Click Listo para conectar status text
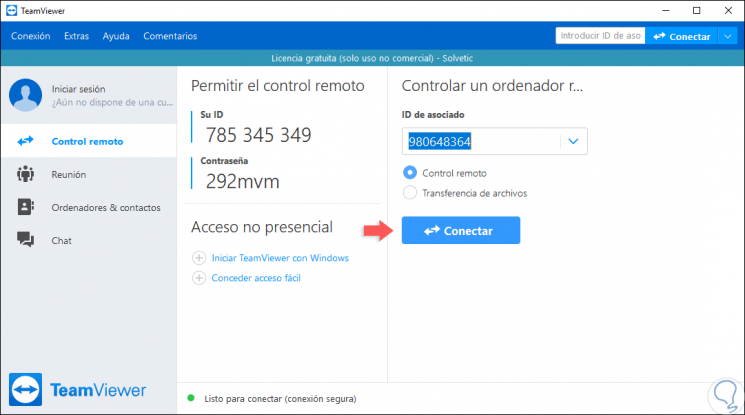 point(280,399)
